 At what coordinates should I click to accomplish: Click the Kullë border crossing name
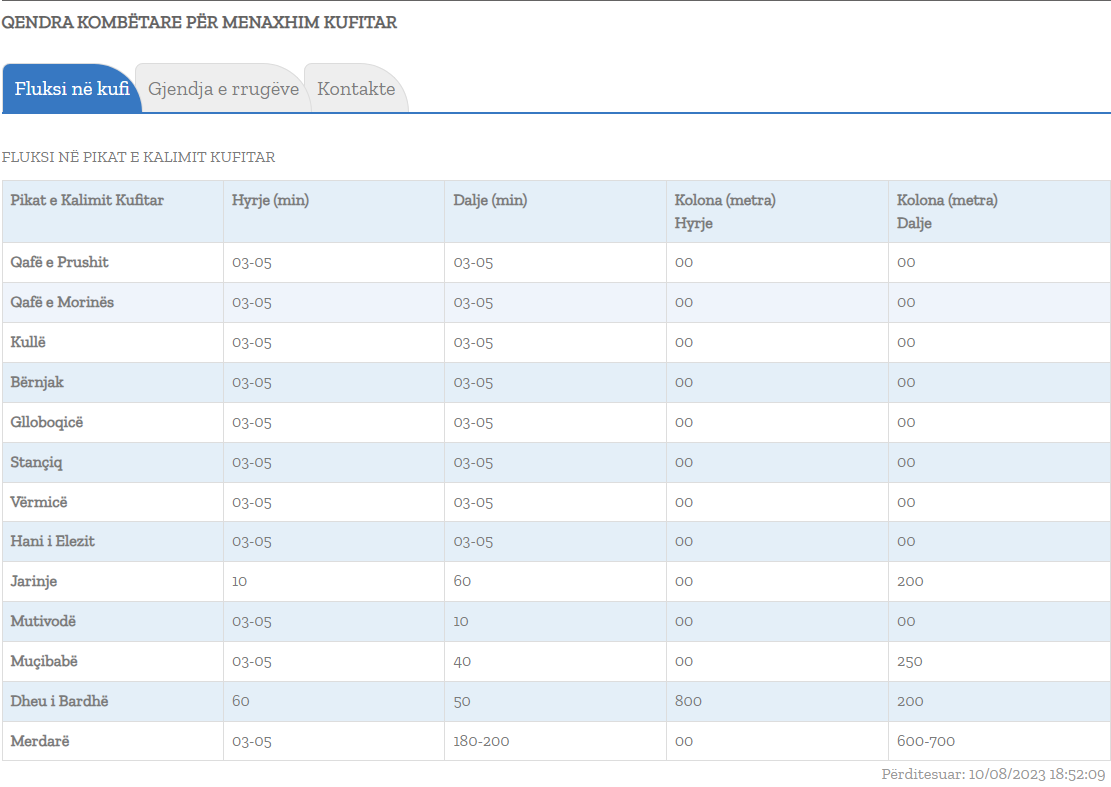(29, 342)
